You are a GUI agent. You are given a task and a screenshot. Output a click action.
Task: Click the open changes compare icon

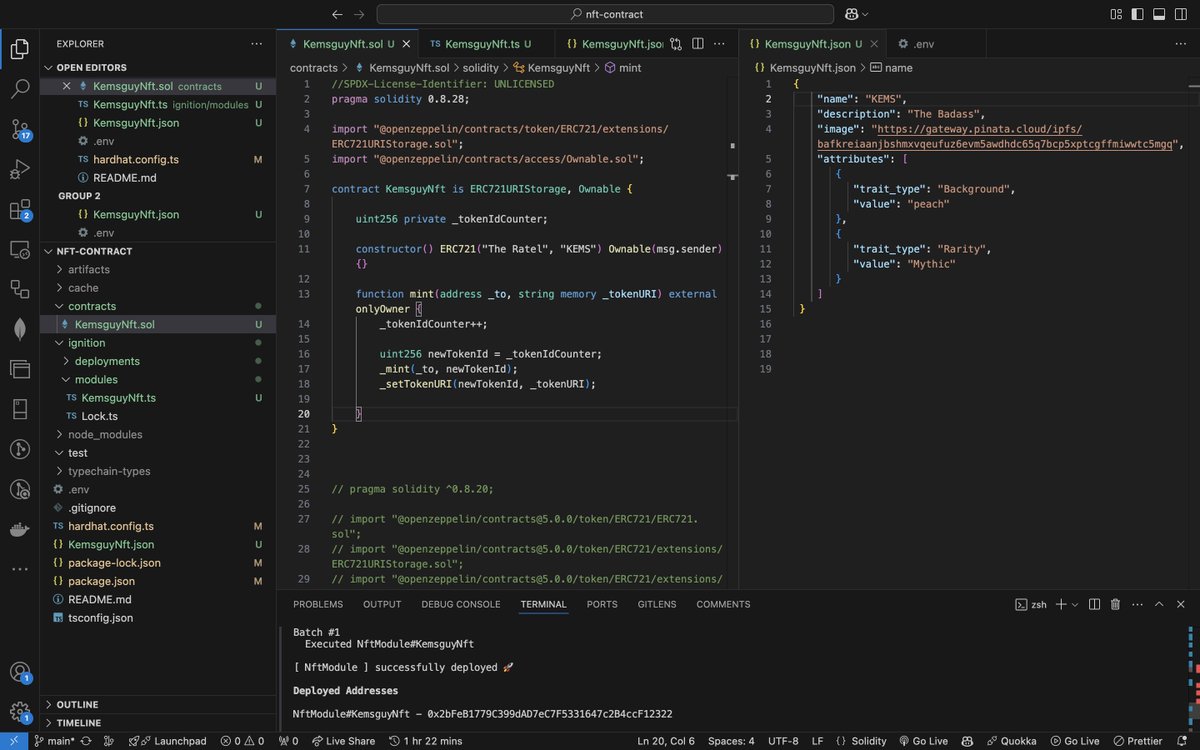tap(676, 44)
